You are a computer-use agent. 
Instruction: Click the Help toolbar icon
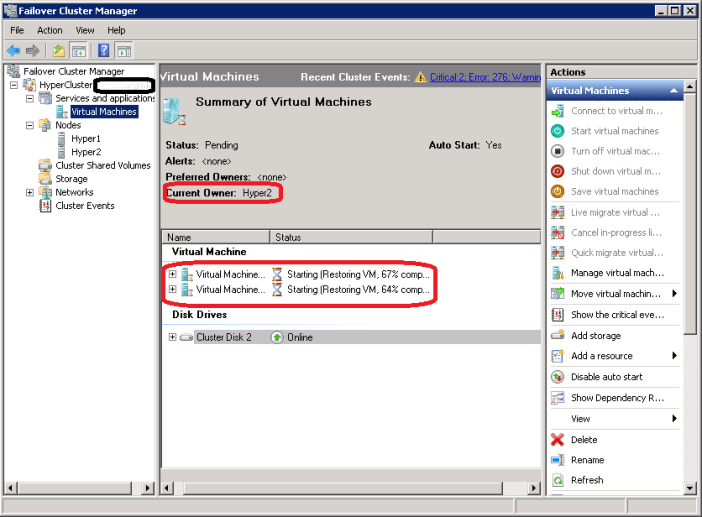pyautogui.click(x=103, y=50)
